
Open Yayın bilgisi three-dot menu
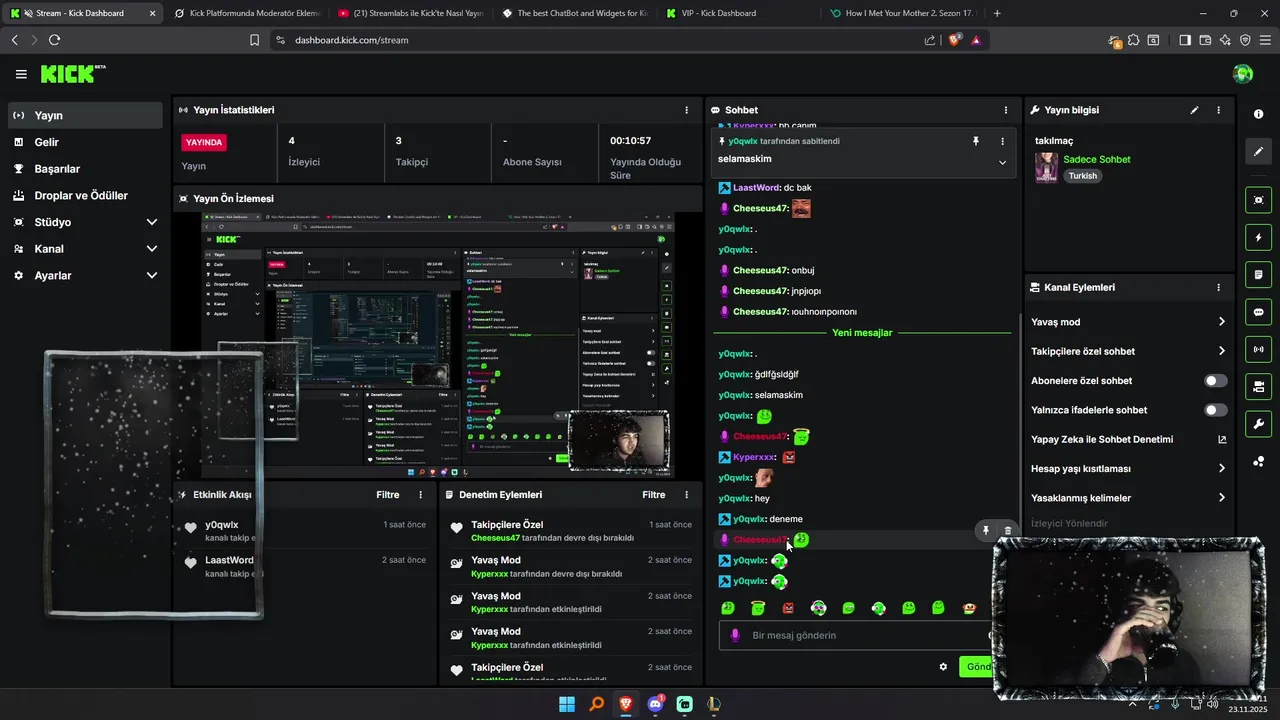(1218, 110)
